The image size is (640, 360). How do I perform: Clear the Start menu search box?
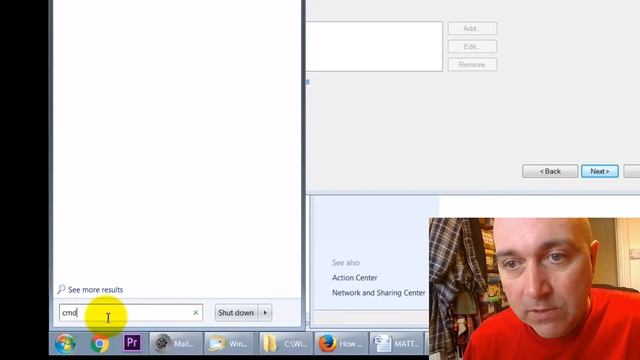pyautogui.click(x=196, y=313)
